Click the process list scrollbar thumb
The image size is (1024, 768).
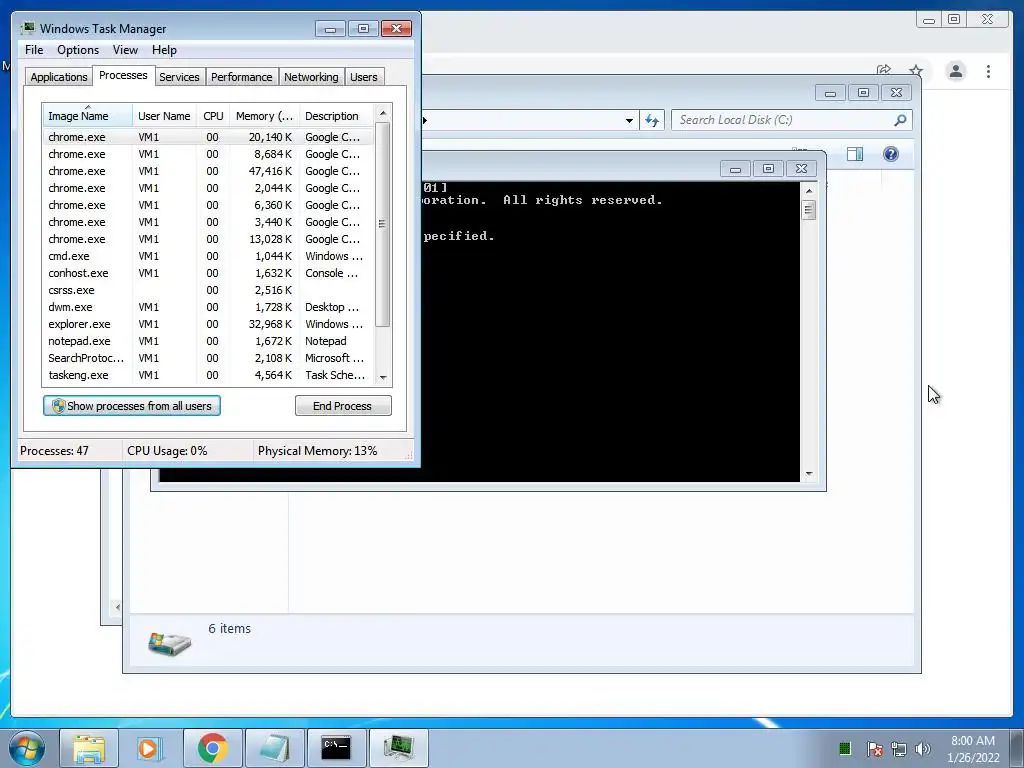tap(383, 224)
